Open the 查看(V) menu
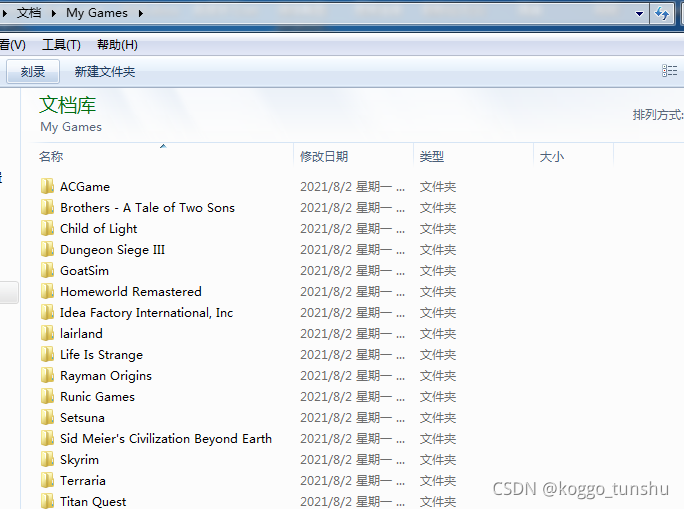This screenshot has height=509, width=684. coord(12,44)
